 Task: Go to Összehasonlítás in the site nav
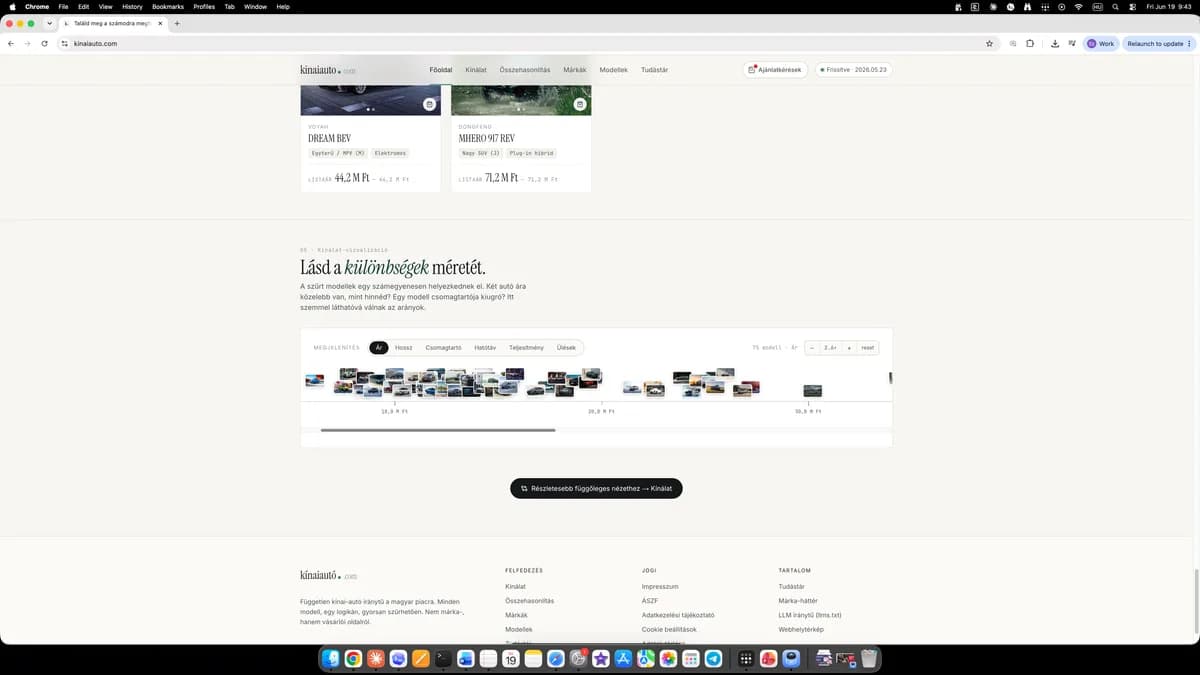[525, 70]
